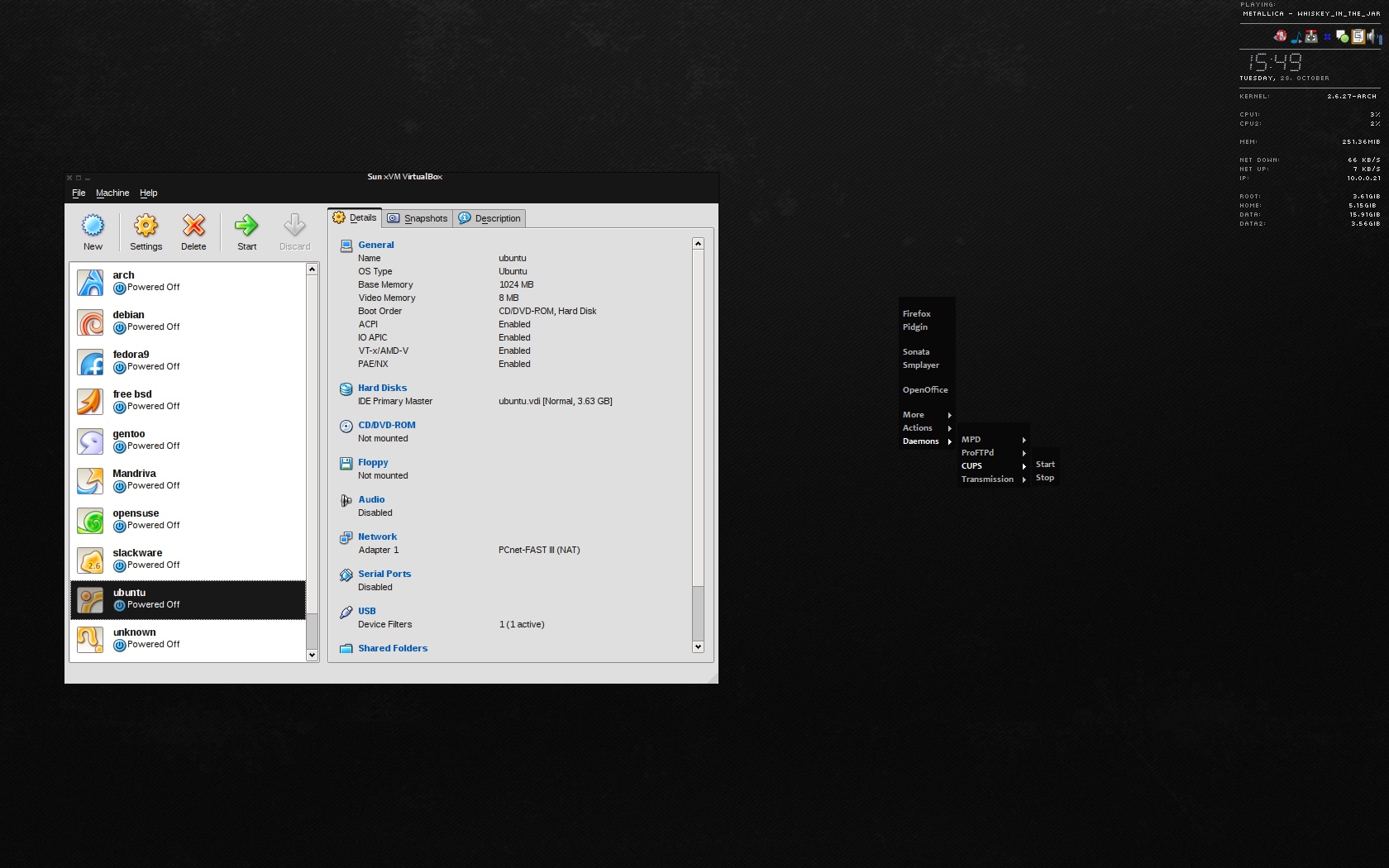Select the arch VM icon in the list
The width and height of the screenshot is (1389, 868).
pos(91,282)
